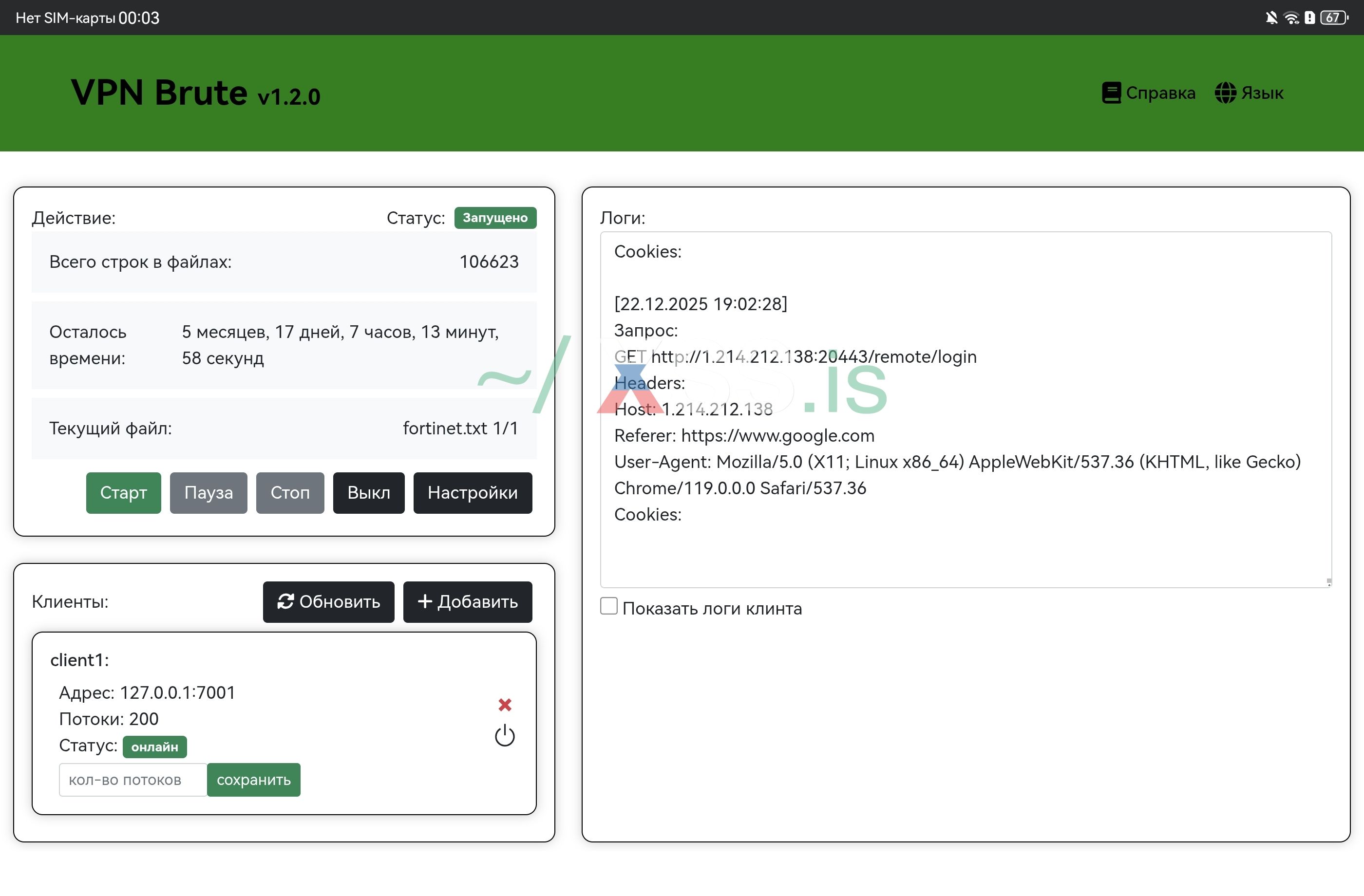The width and height of the screenshot is (1364, 896).
Task: Open the Настройки settings
Action: coord(472,493)
